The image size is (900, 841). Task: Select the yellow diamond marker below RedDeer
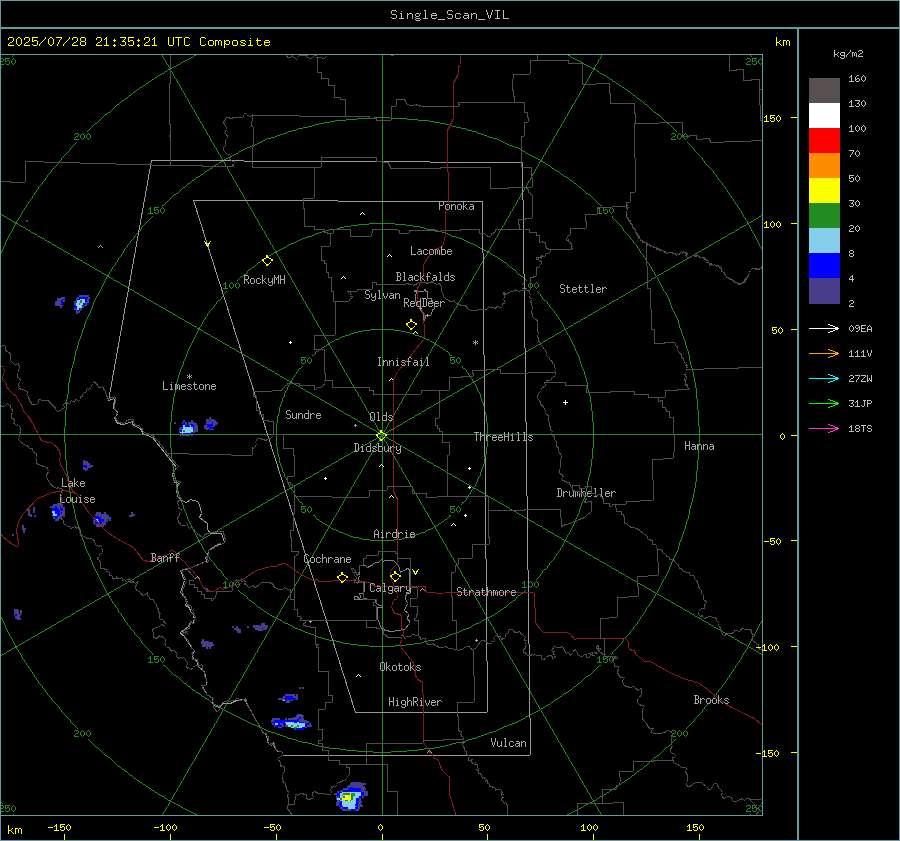tap(411, 325)
